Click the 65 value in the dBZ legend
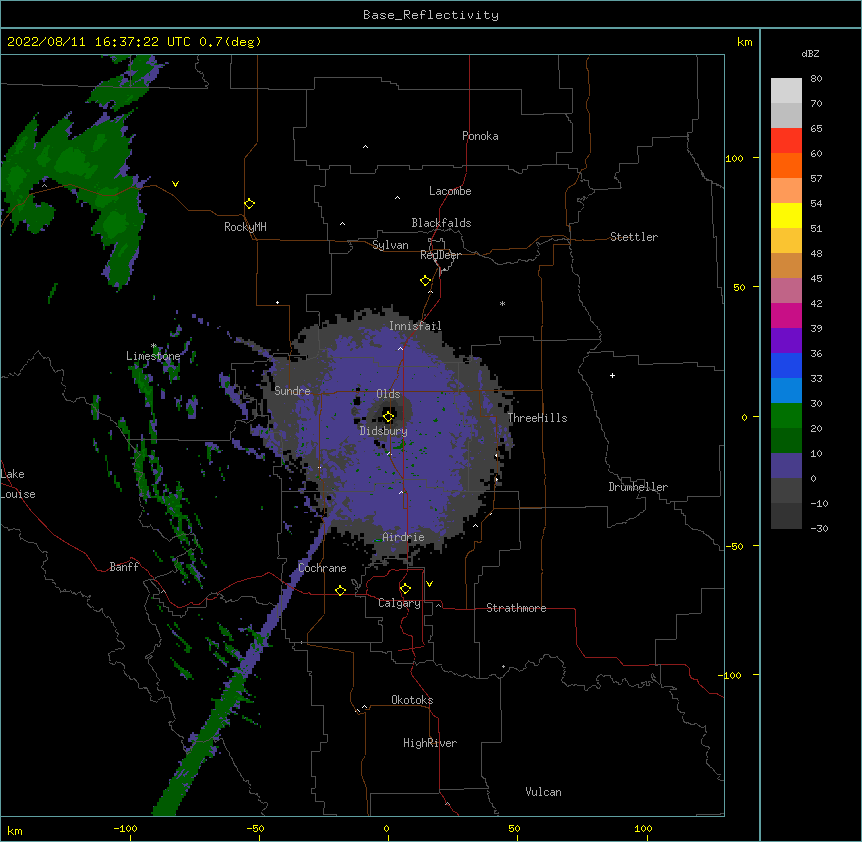 (816, 129)
